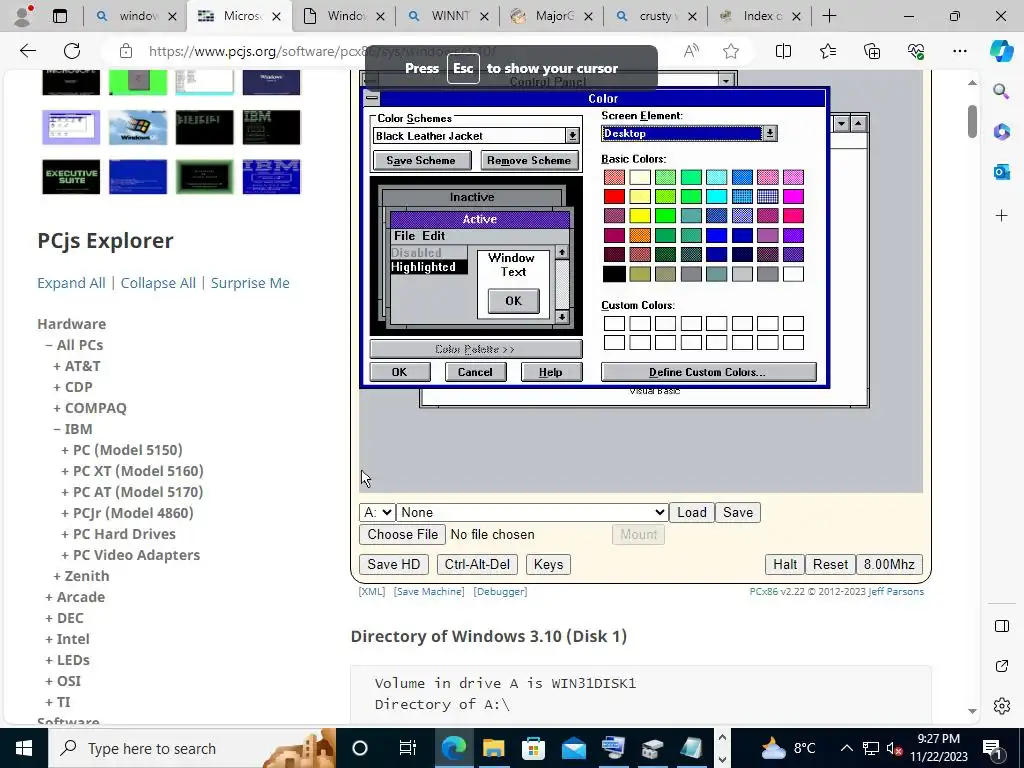The height and width of the screenshot is (768, 1024).
Task: Click Remove Scheme button
Action: pyautogui.click(x=529, y=161)
